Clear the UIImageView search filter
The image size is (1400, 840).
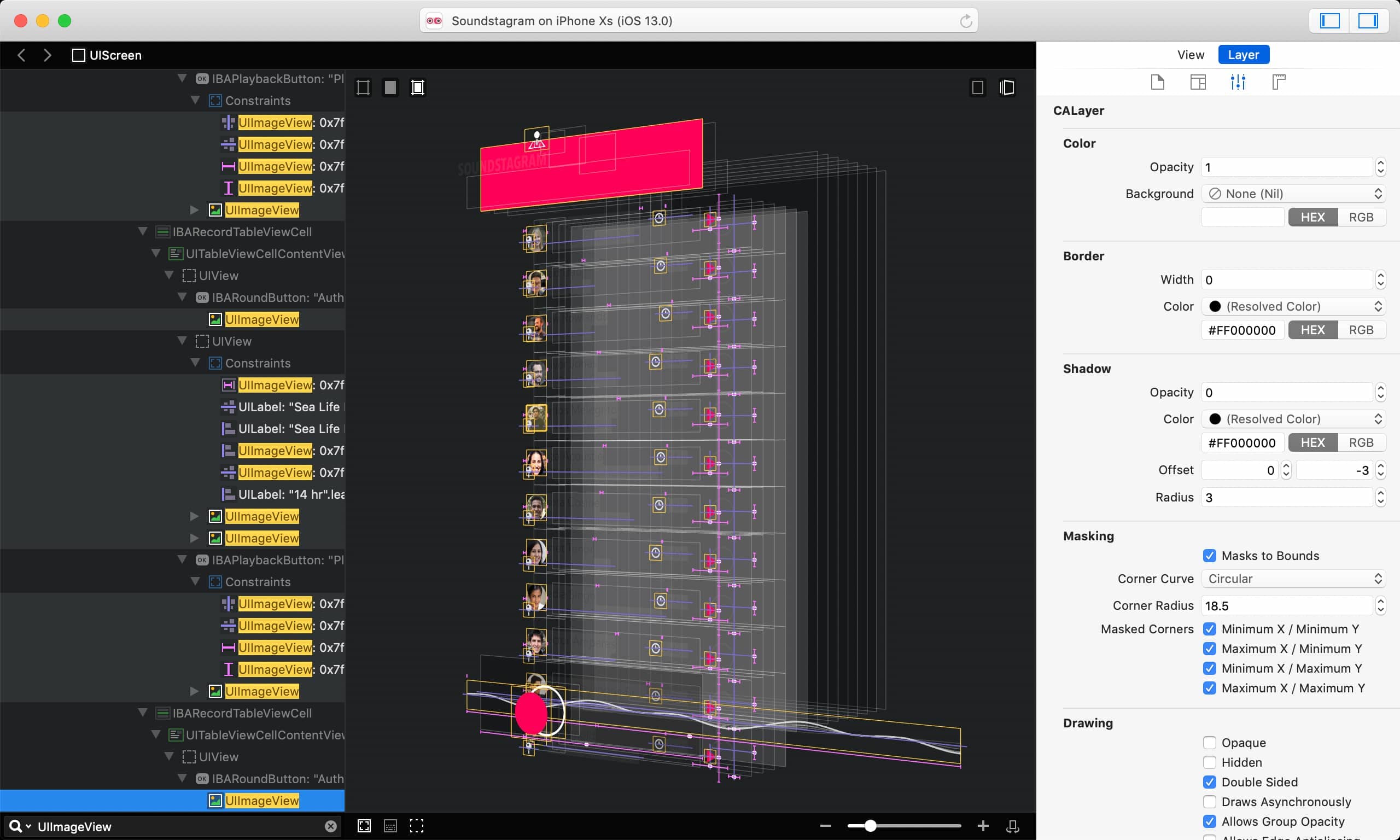tap(331, 826)
